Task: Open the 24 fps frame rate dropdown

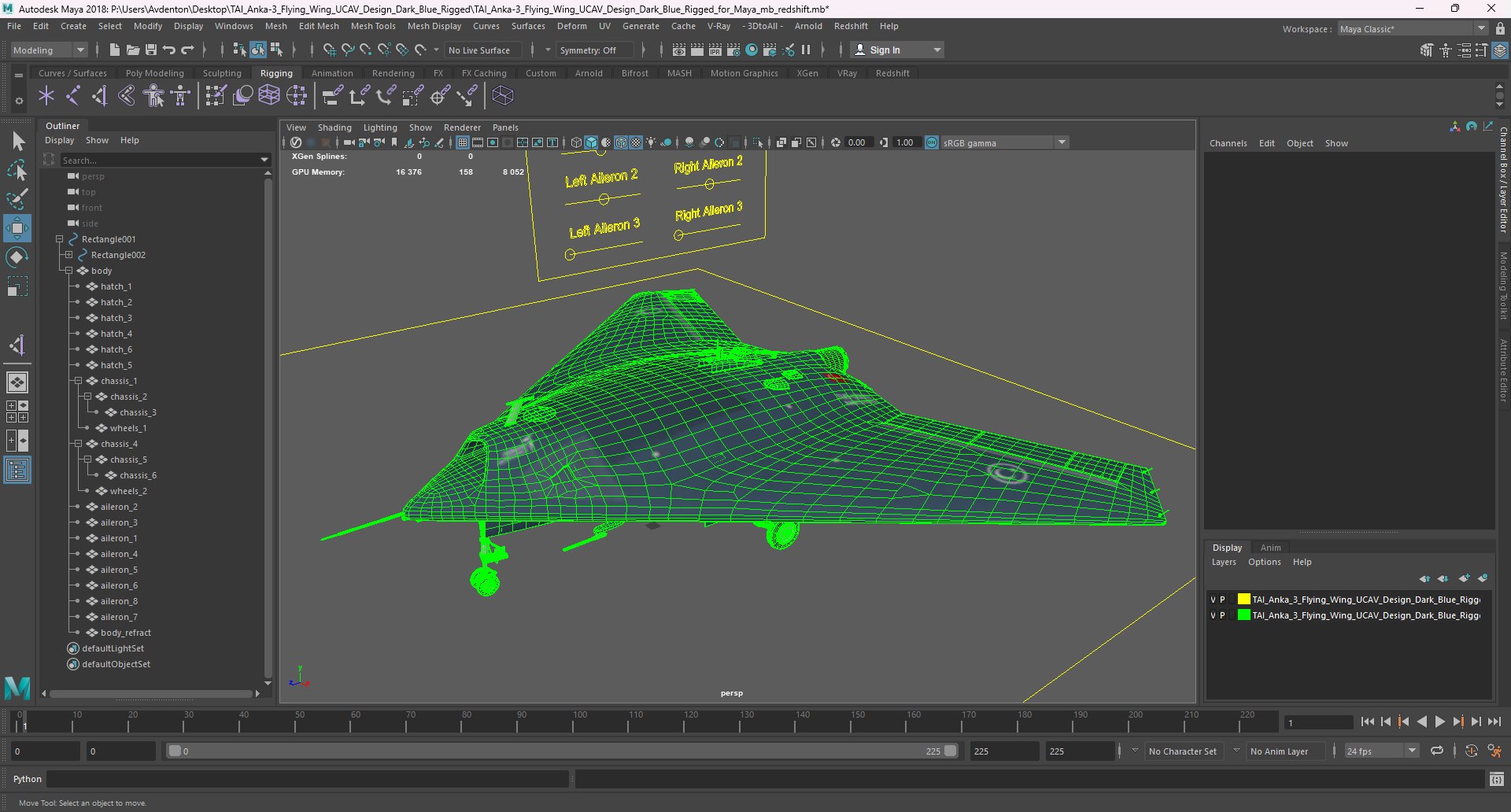Action: [x=1381, y=751]
